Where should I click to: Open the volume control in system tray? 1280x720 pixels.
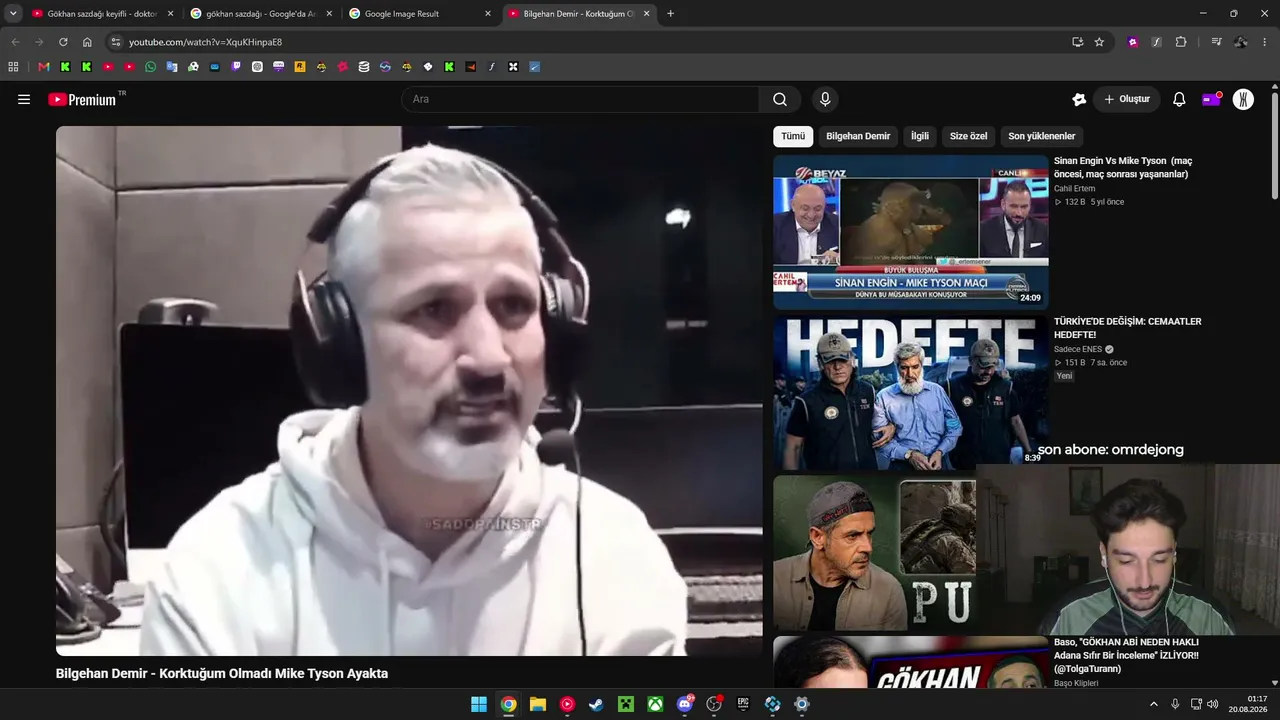(1213, 704)
